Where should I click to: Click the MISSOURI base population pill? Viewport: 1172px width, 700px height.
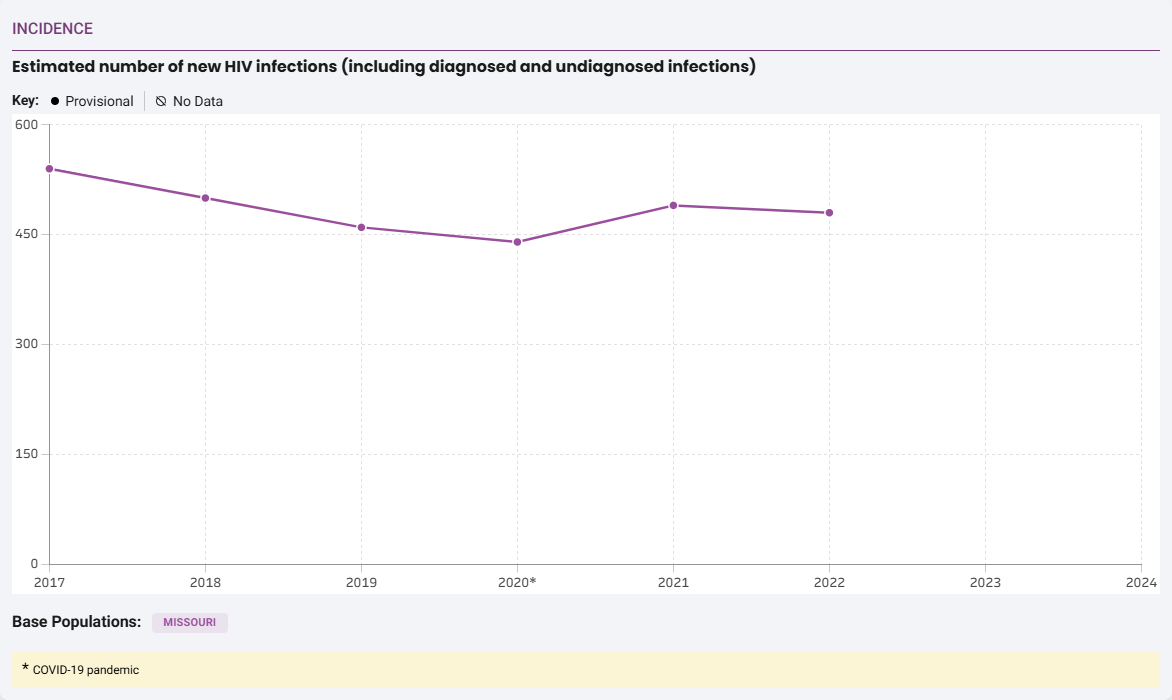190,622
